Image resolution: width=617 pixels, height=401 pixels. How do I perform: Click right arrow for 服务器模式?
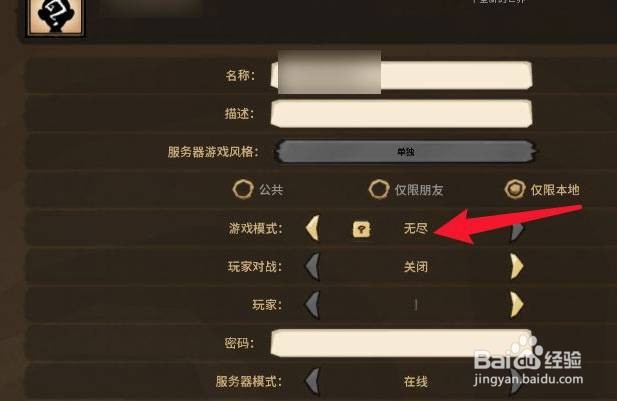[x=517, y=381]
